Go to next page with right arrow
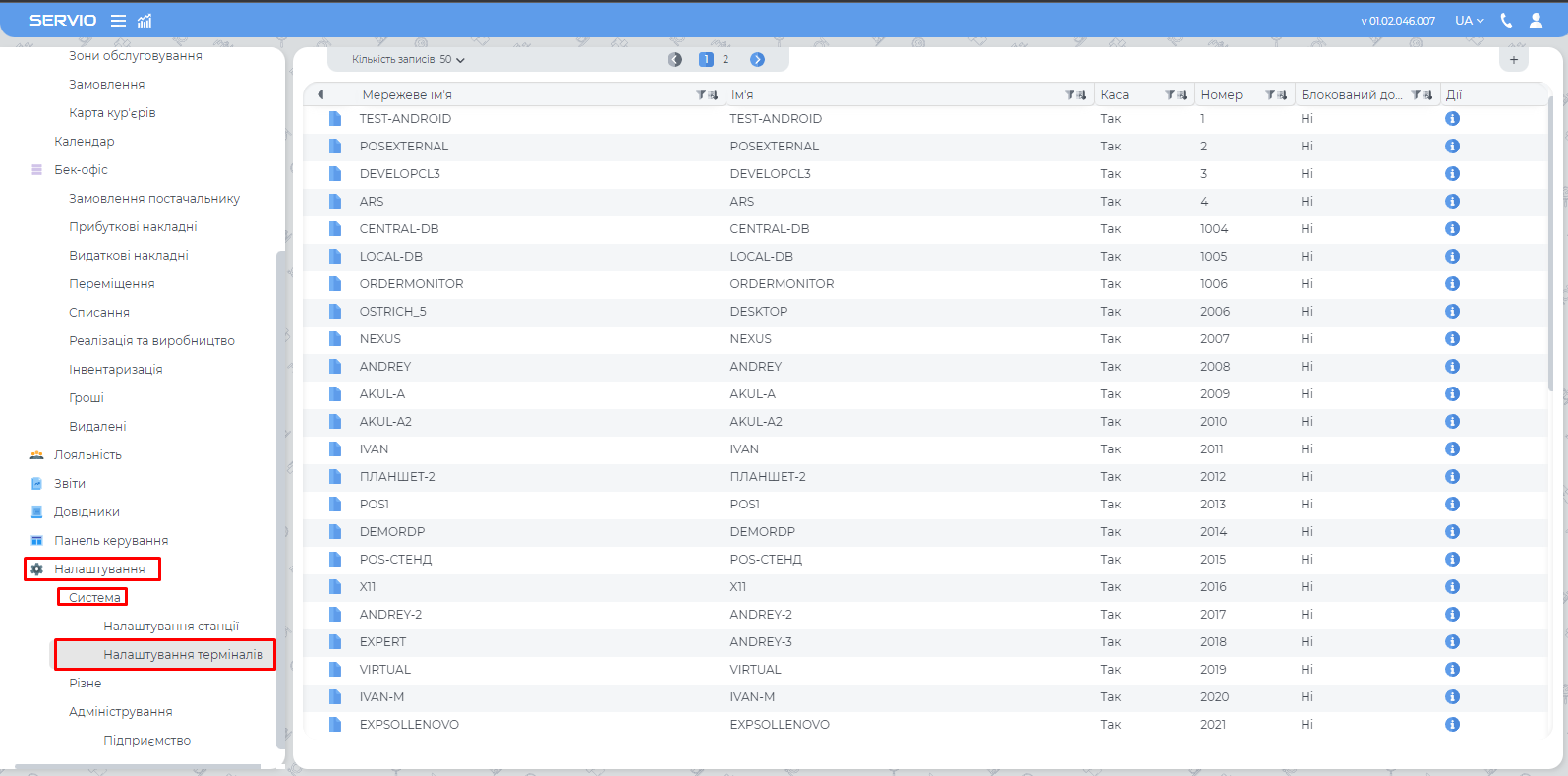 point(757,60)
